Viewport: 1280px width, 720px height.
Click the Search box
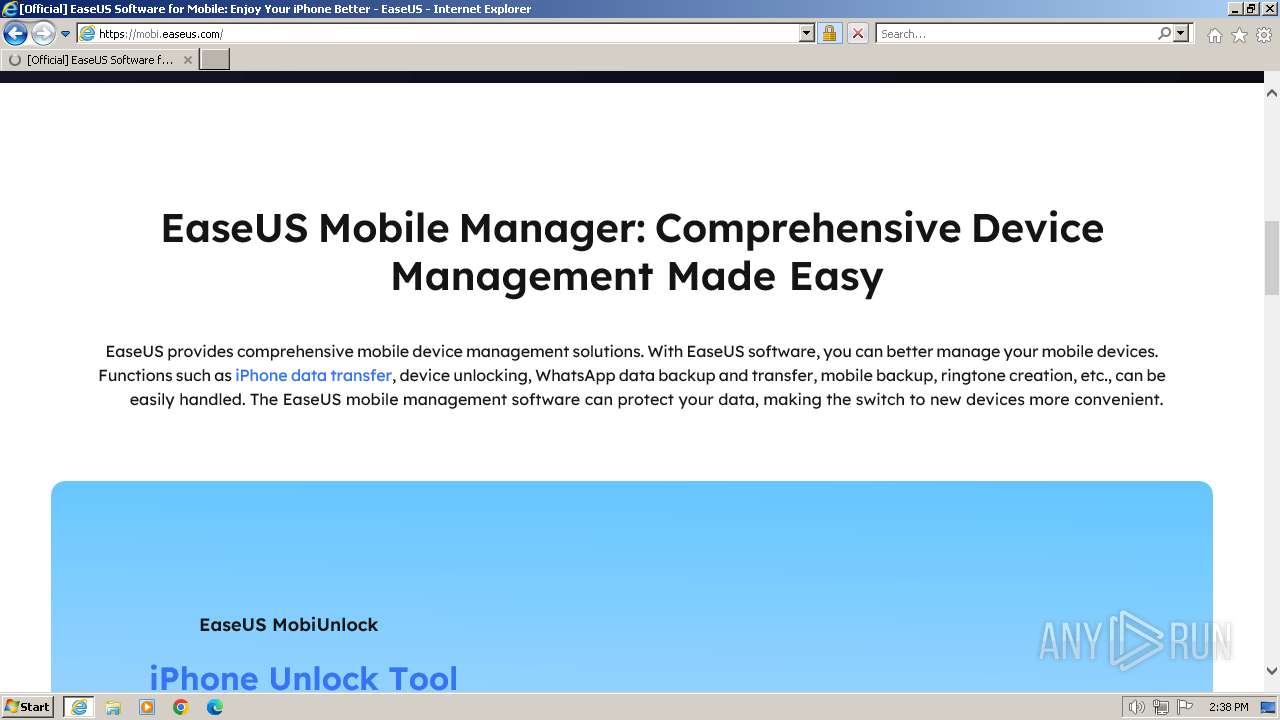[x=1016, y=33]
